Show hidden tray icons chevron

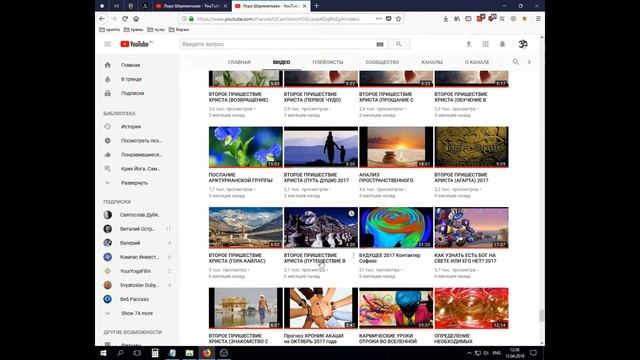[469, 353]
